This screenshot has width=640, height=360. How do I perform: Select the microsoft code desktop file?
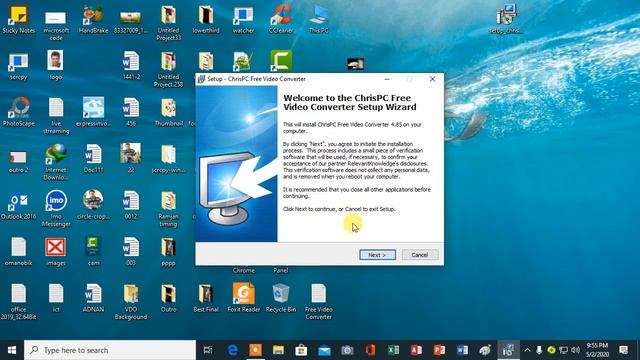56,25
